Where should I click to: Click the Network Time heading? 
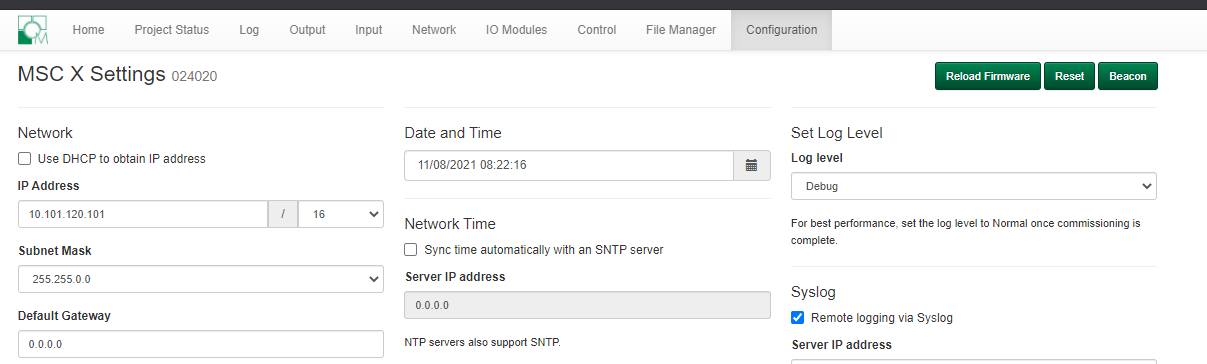pyautogui.click(x=450, y=224)
